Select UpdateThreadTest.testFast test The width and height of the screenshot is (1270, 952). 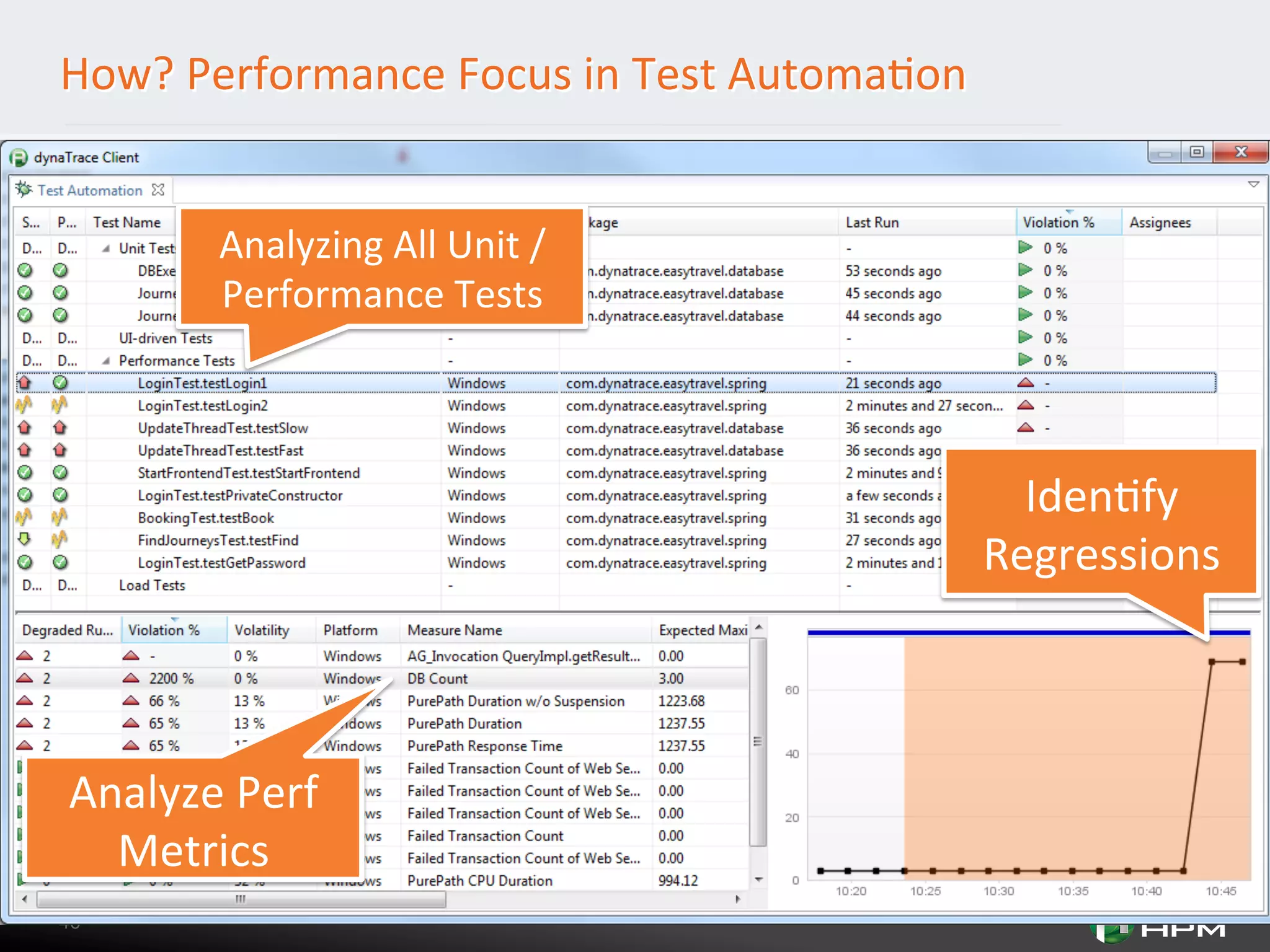tap(220, 451)
